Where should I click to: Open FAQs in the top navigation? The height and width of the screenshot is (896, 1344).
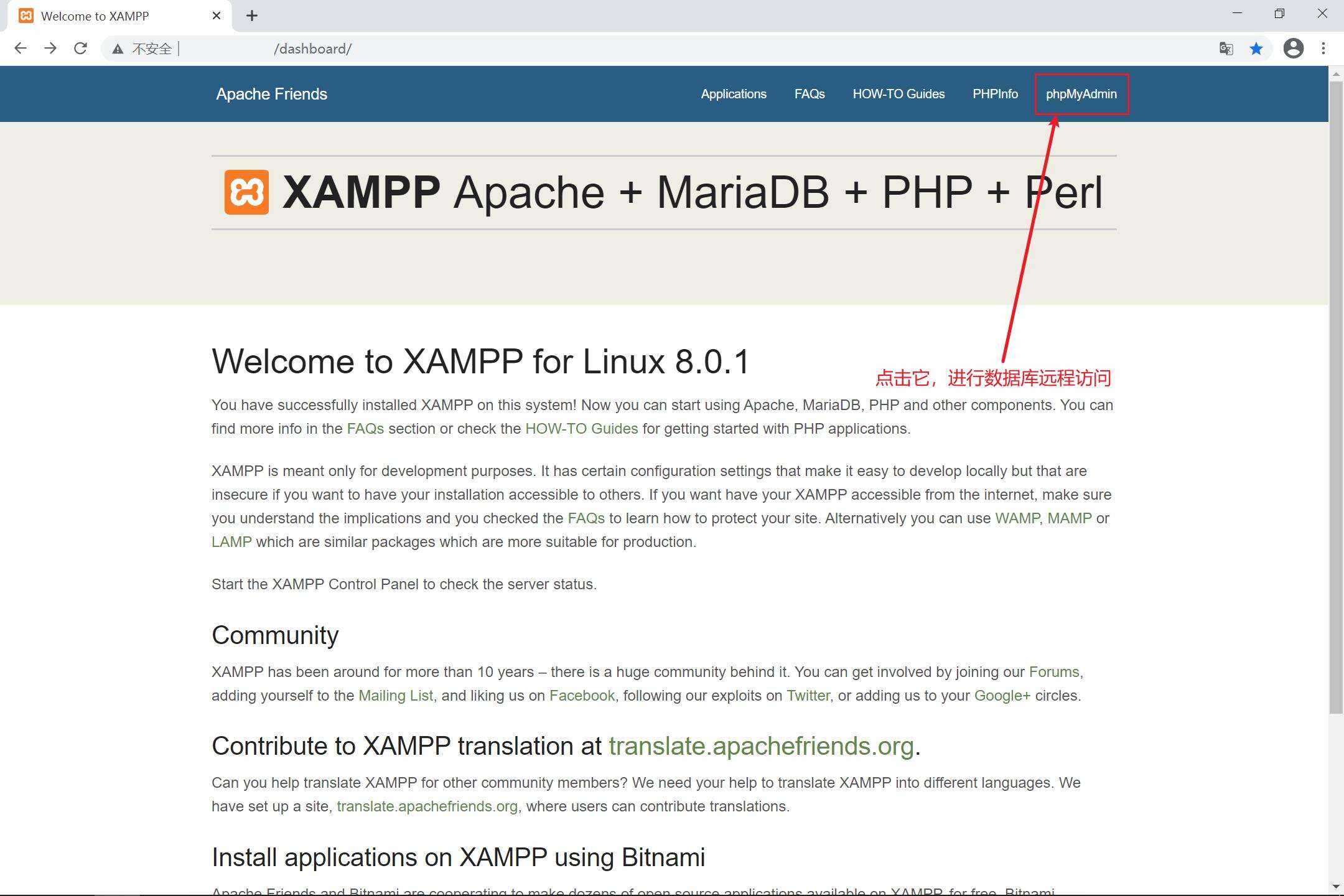pyautogui.click(x=810, y=94)
